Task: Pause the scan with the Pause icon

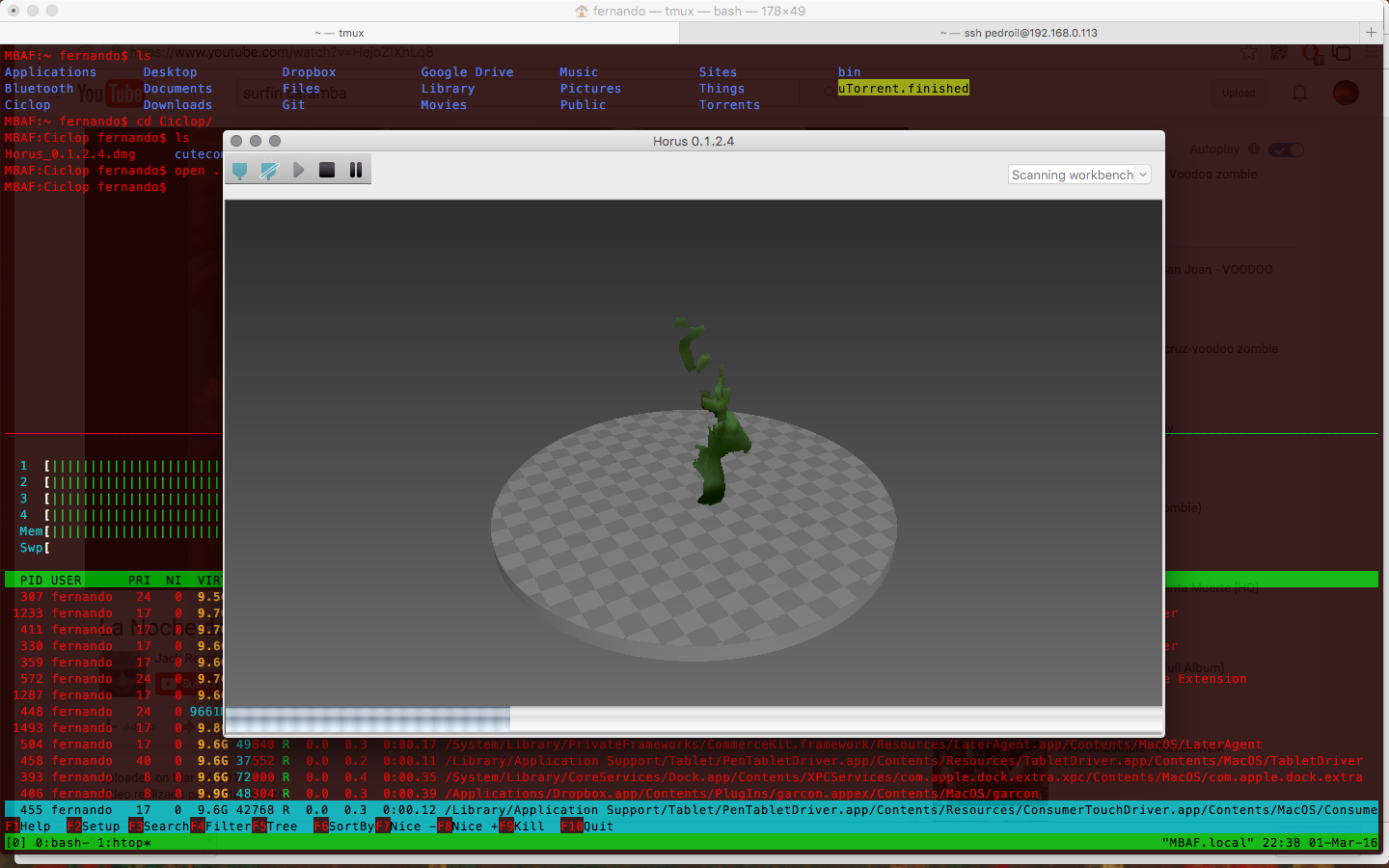Action: coord(356,170)
